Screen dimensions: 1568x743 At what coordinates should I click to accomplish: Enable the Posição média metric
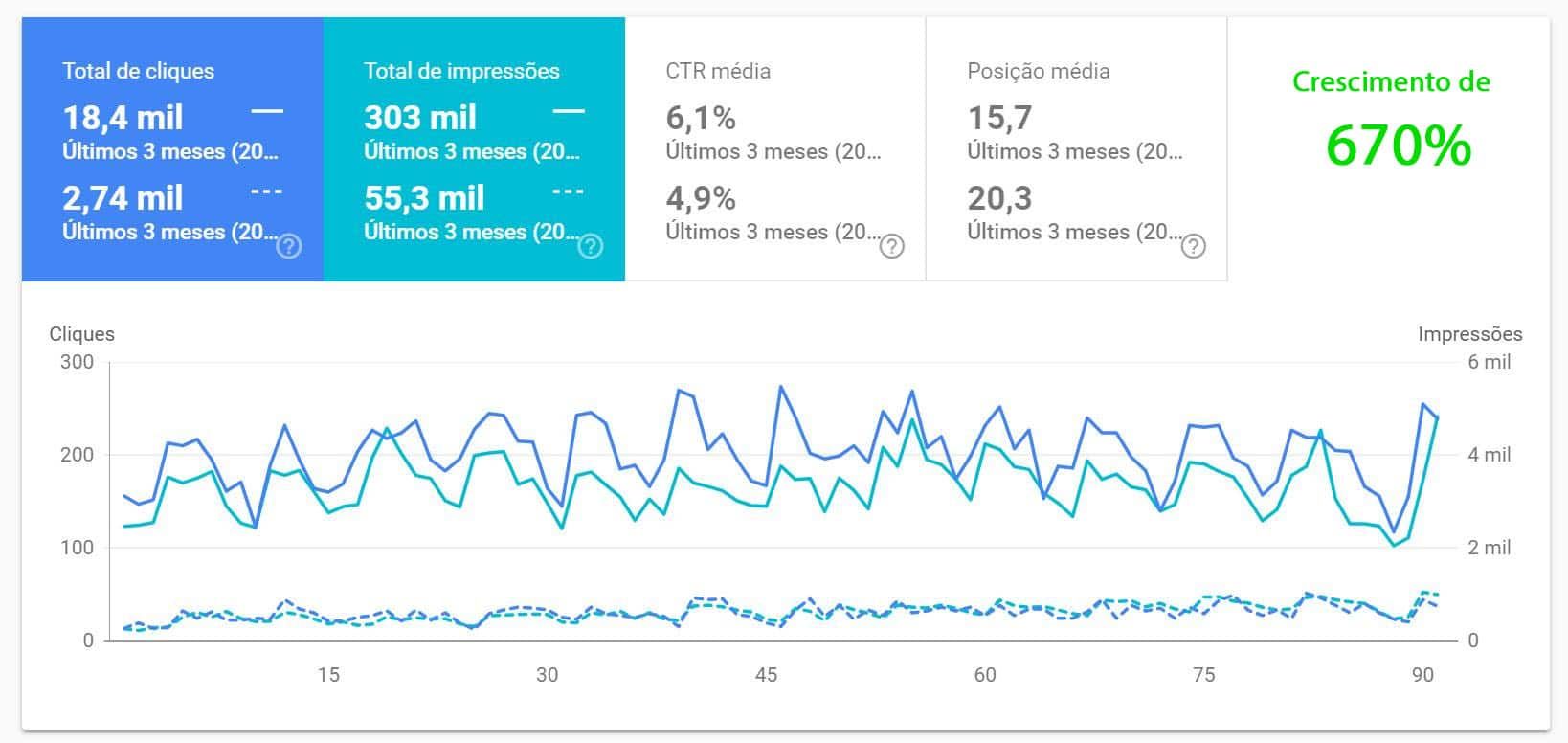1039,71
